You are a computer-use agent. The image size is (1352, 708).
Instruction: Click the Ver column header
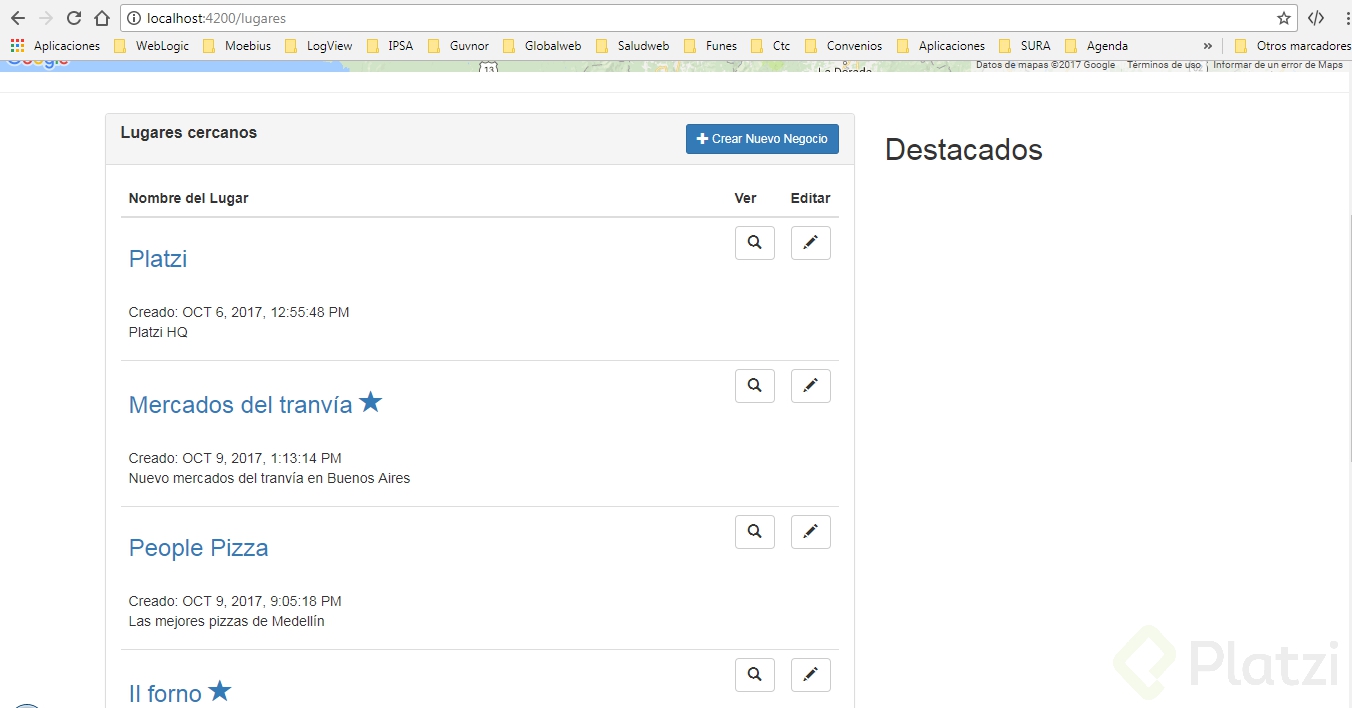[746, 198]
